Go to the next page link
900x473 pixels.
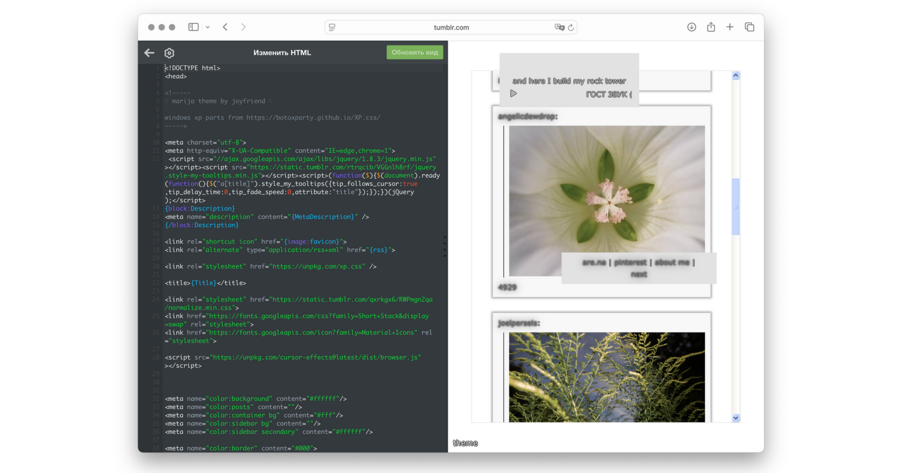point(638,274)
